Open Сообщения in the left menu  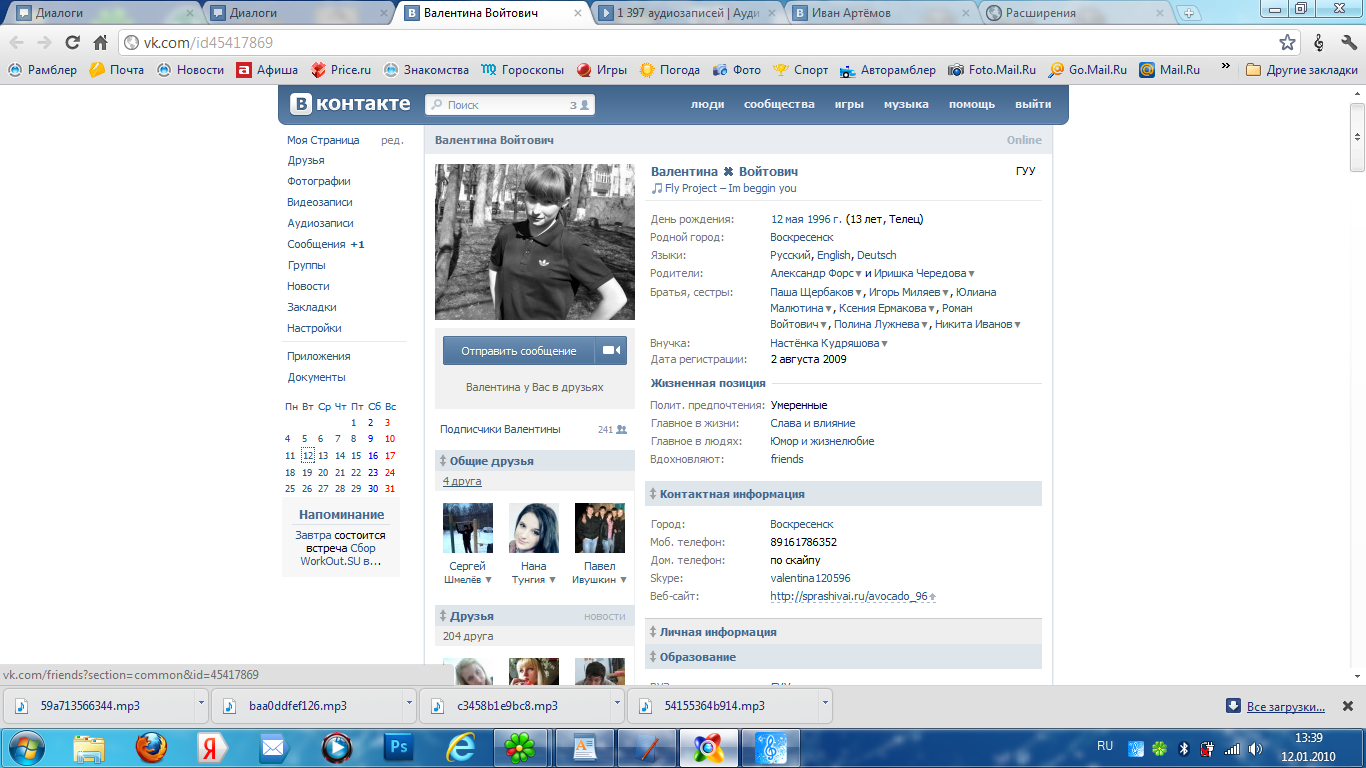[316, 244]
